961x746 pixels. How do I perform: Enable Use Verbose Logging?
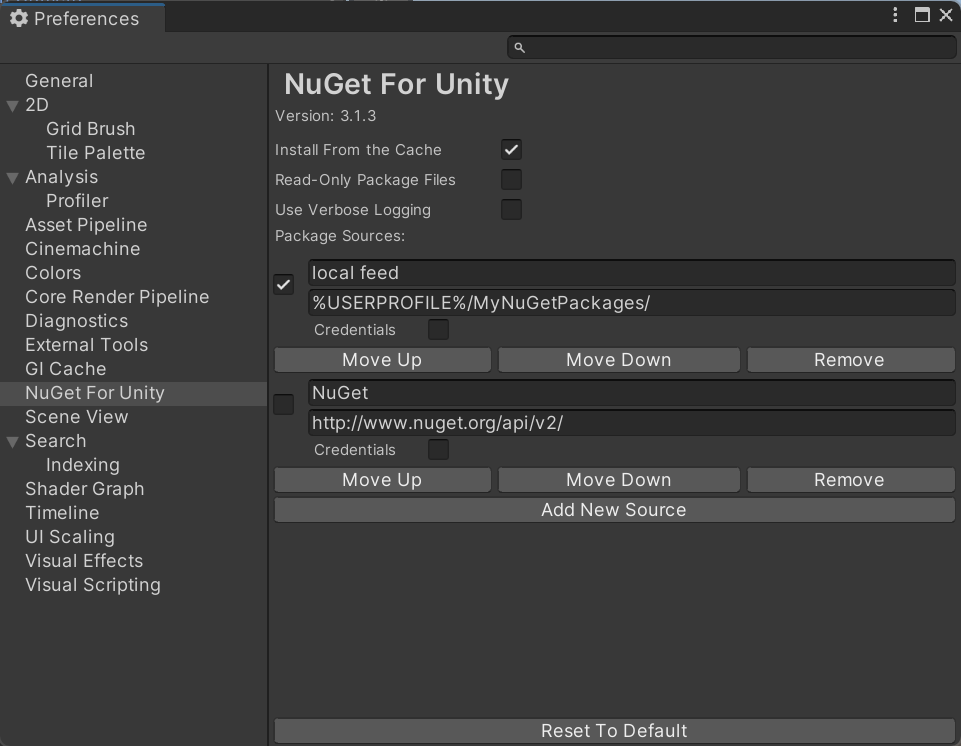tap(511, 209)
